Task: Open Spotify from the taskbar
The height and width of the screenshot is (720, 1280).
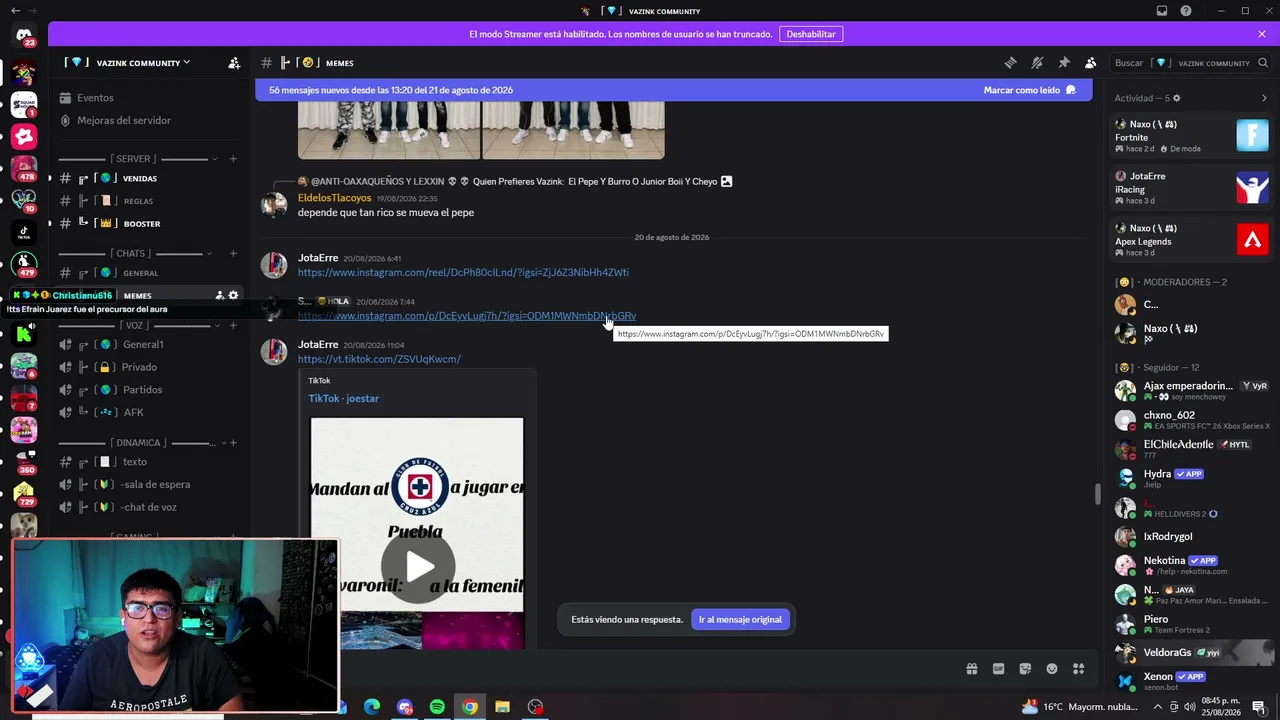Action: click(x=437, y=707)
